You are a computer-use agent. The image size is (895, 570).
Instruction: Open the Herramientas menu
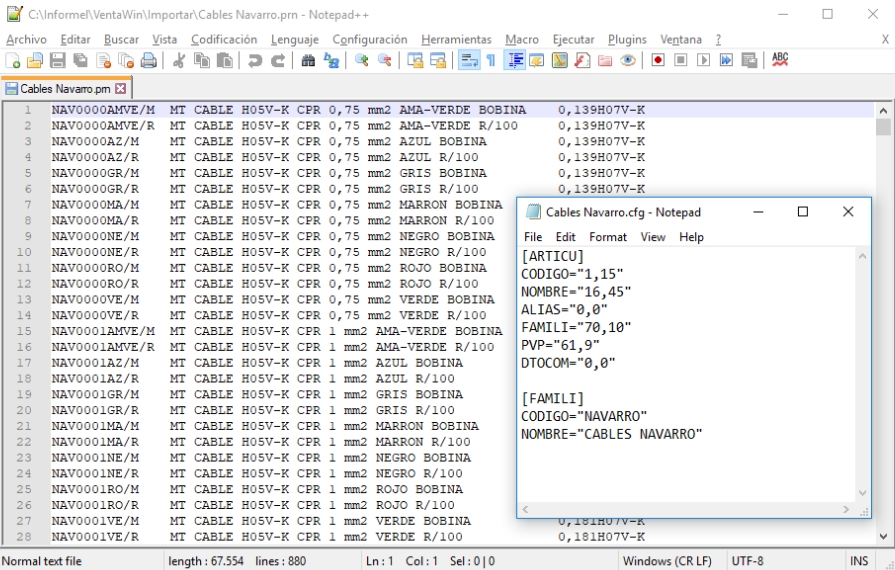[x=456, y=39]
